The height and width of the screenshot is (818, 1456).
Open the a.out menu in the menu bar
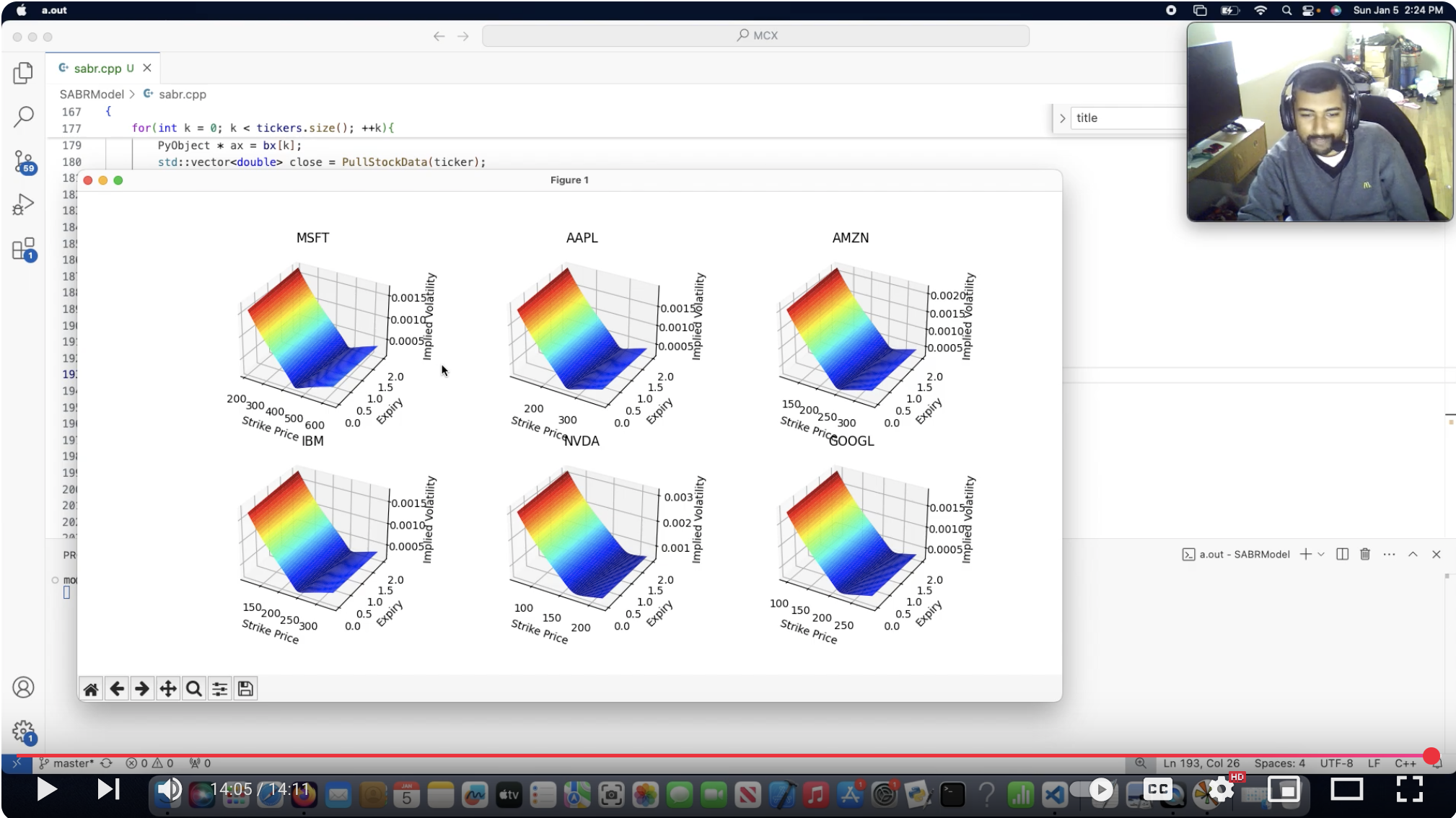pos(54,10)
